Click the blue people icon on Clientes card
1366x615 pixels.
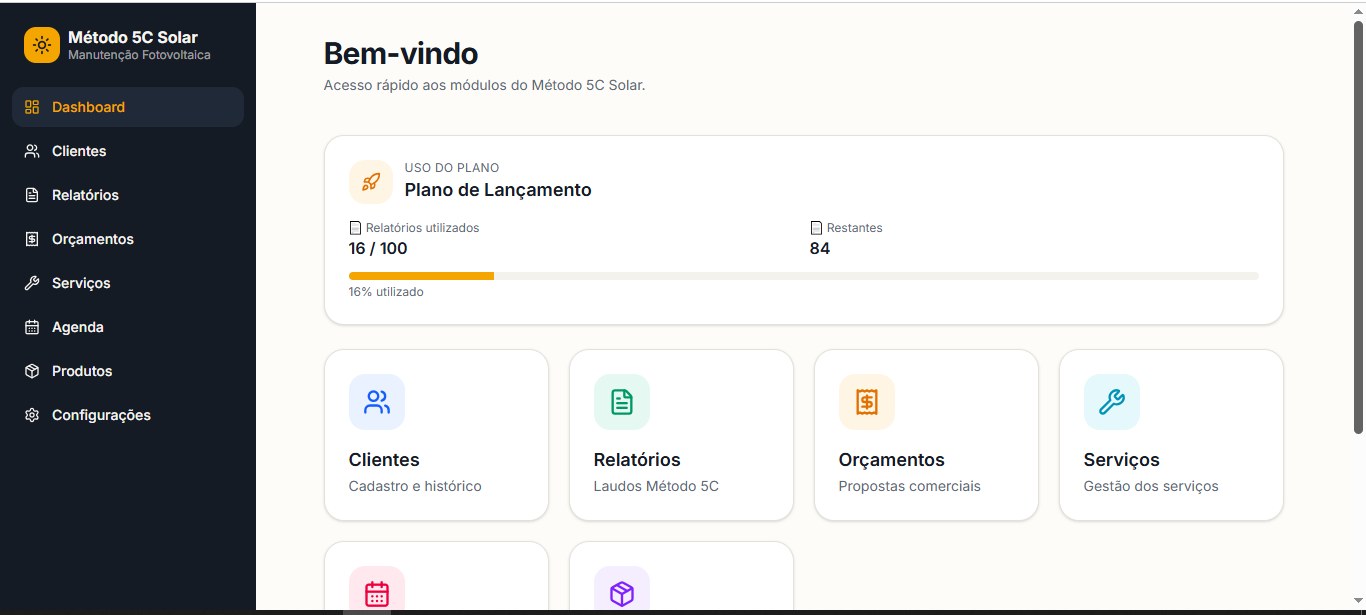(377, 402)
